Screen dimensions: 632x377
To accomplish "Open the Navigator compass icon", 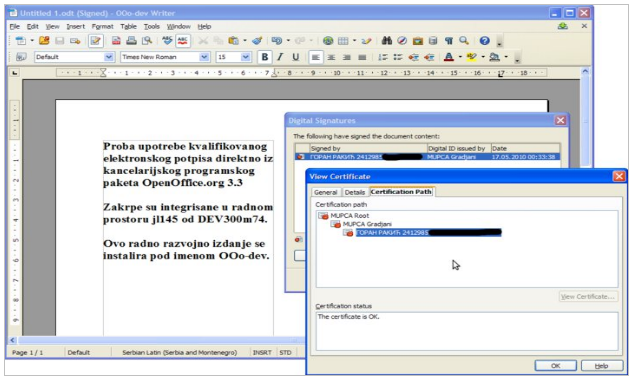I will pyautogui.click(x=402, y=41).
